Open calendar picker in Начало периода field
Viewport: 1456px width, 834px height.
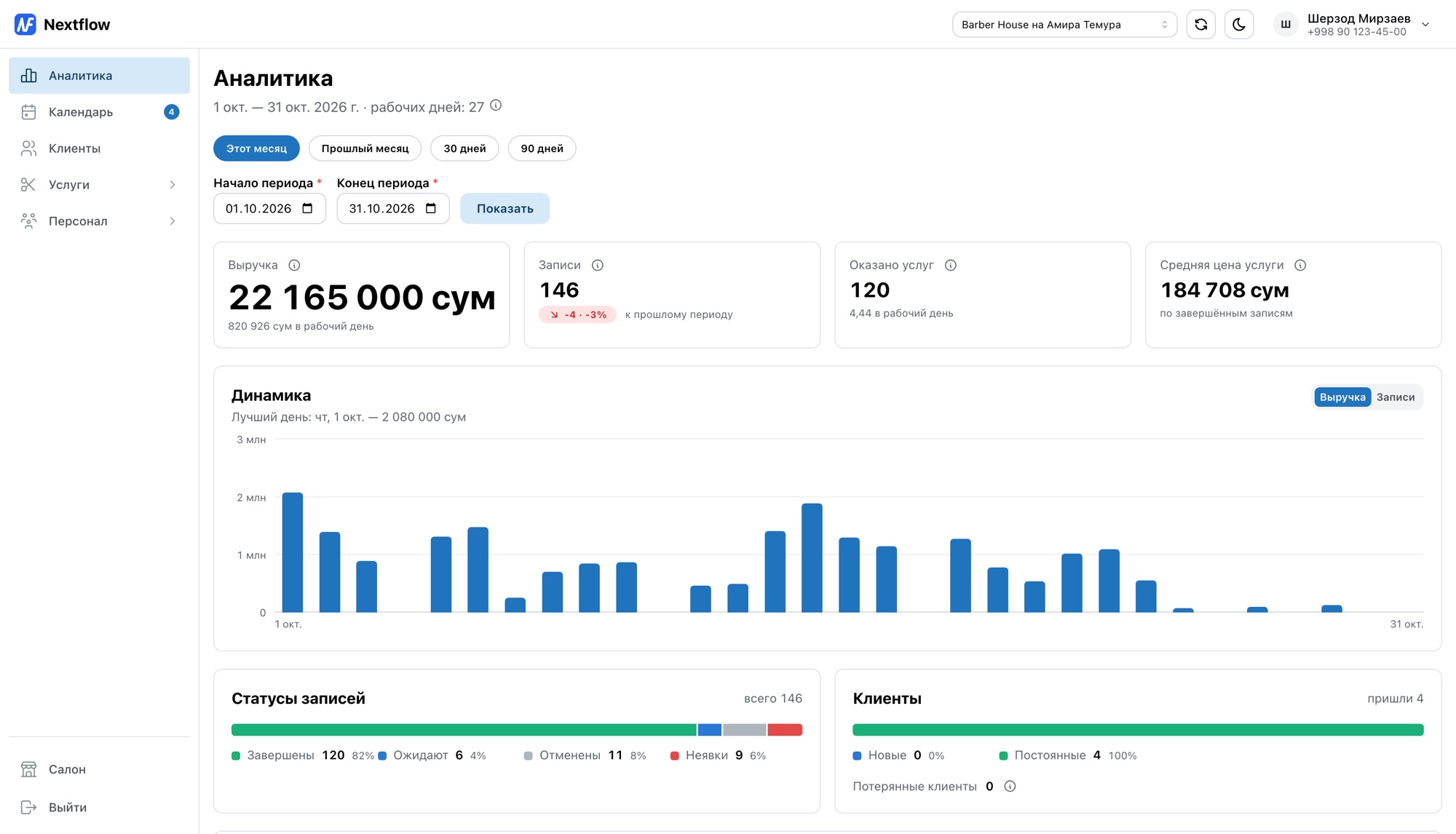[x=307, y=208]
